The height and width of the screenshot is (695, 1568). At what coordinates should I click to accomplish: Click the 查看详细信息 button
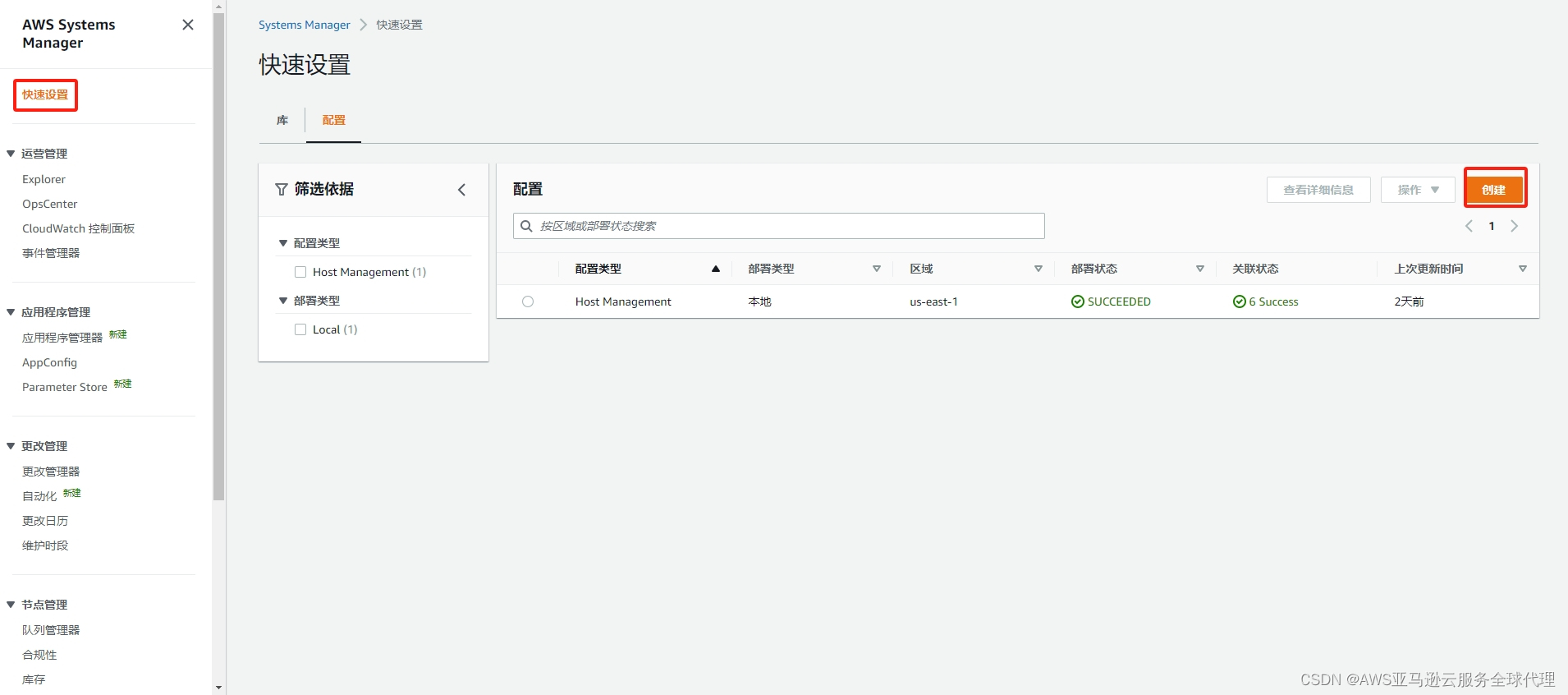pos(1318,190)
